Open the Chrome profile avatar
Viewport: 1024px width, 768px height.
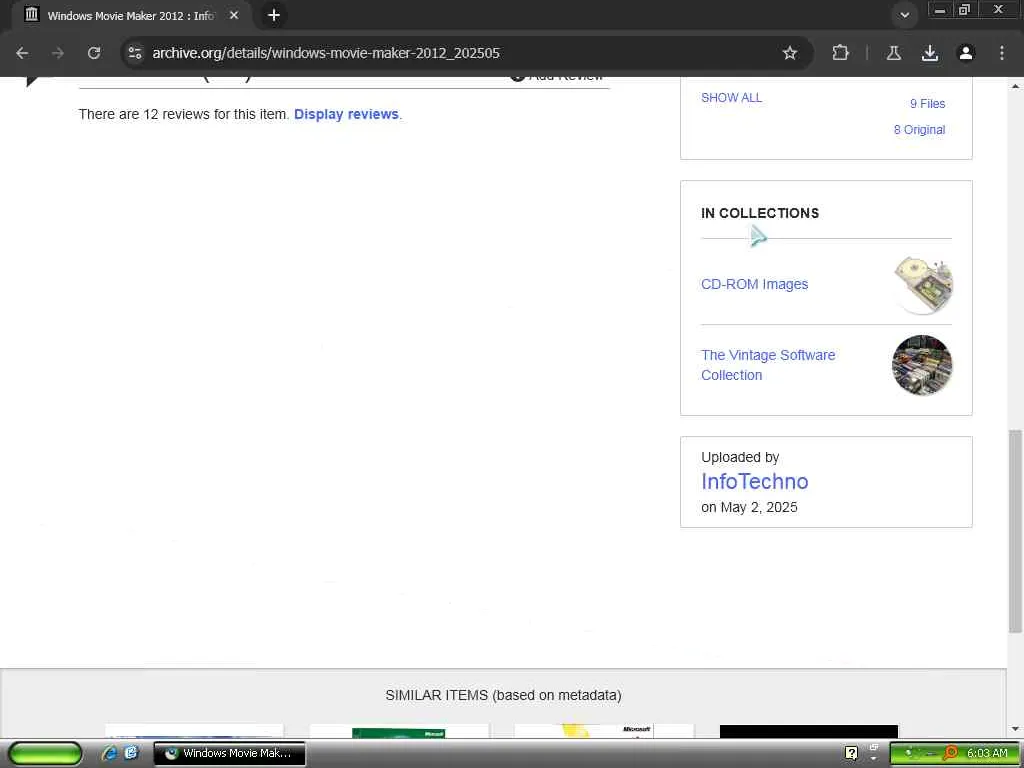966,53
